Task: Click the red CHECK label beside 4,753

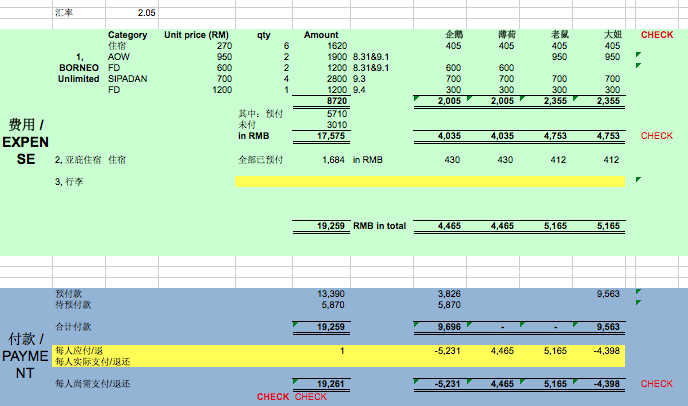Action: point(657,136)
